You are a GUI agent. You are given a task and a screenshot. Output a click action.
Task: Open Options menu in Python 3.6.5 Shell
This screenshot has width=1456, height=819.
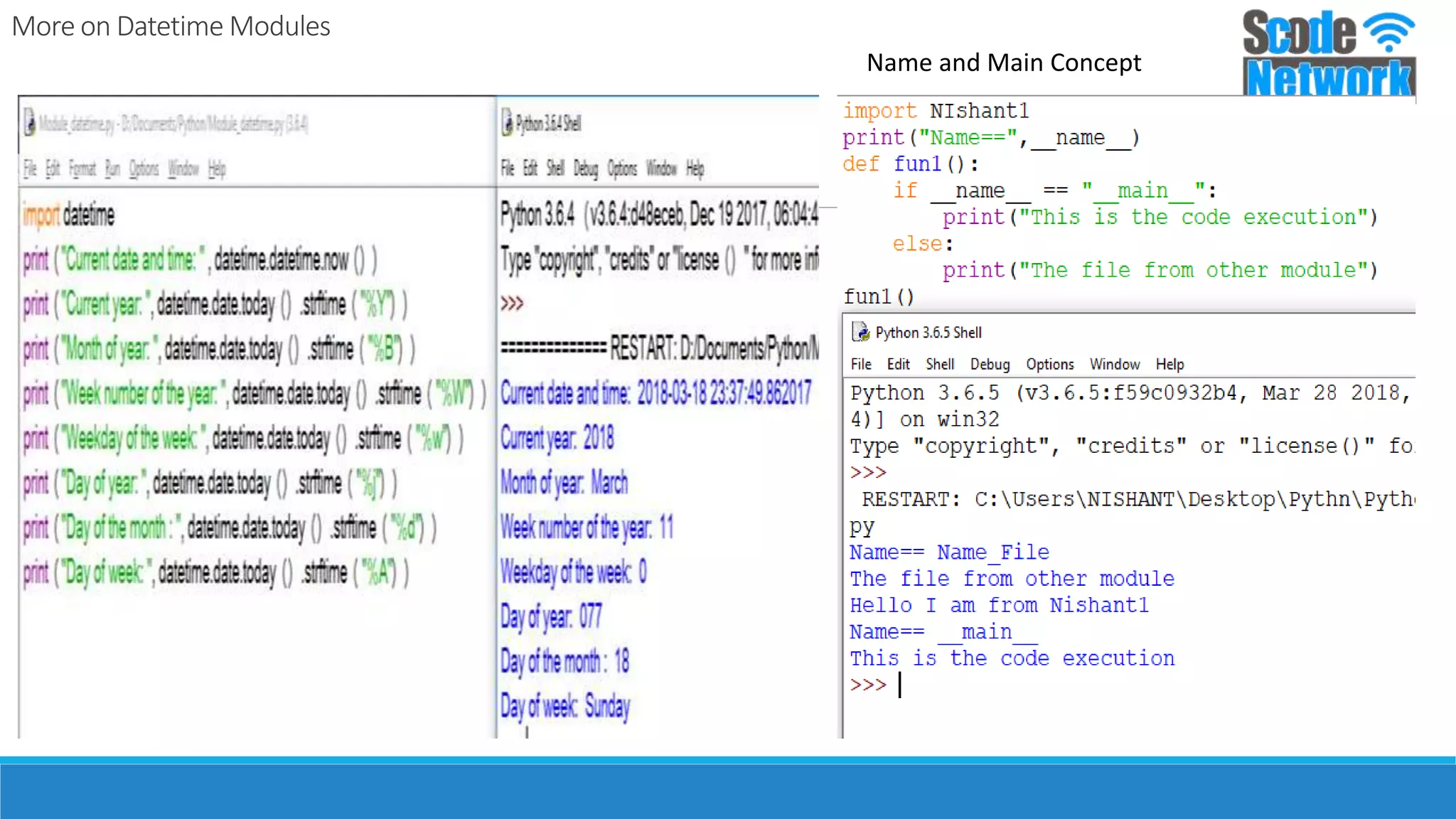click(1049, 364)
